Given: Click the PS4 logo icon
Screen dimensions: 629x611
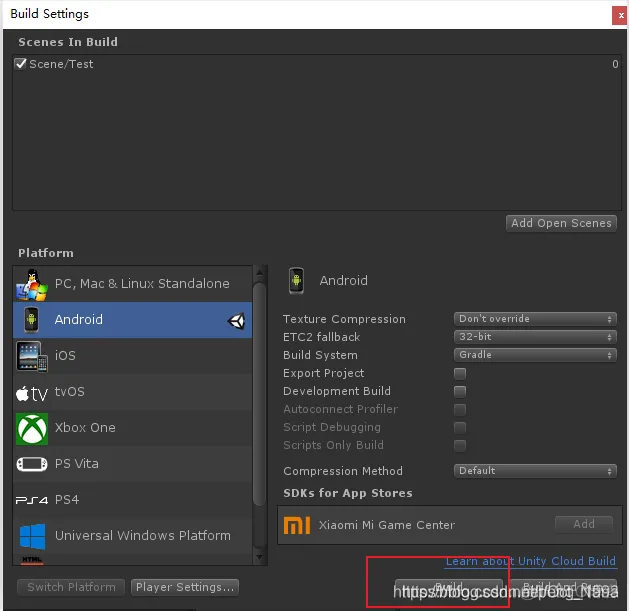Looking at the screenshot, I should tap(32, 500).
